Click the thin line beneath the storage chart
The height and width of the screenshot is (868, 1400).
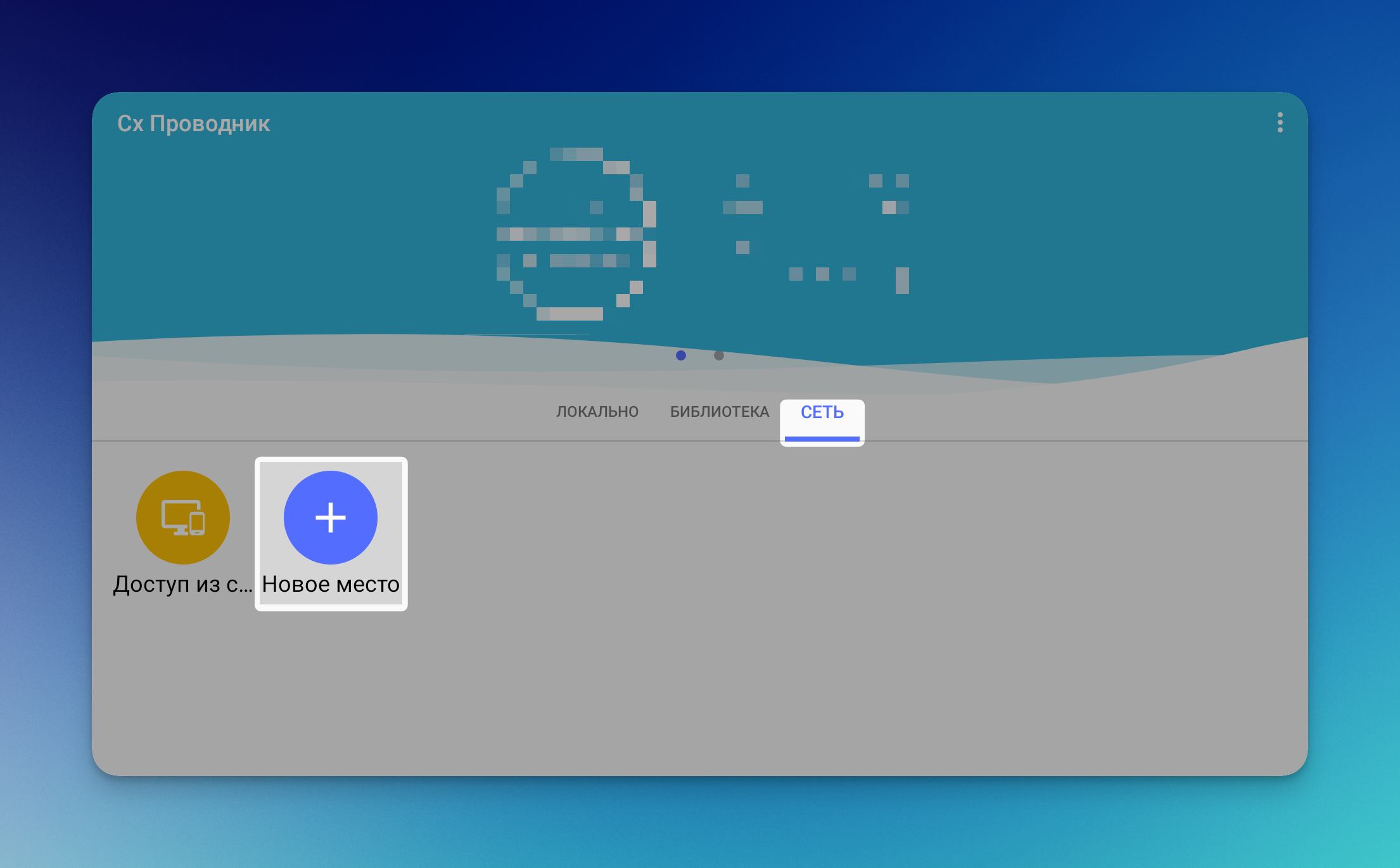(x=526, y=334)
